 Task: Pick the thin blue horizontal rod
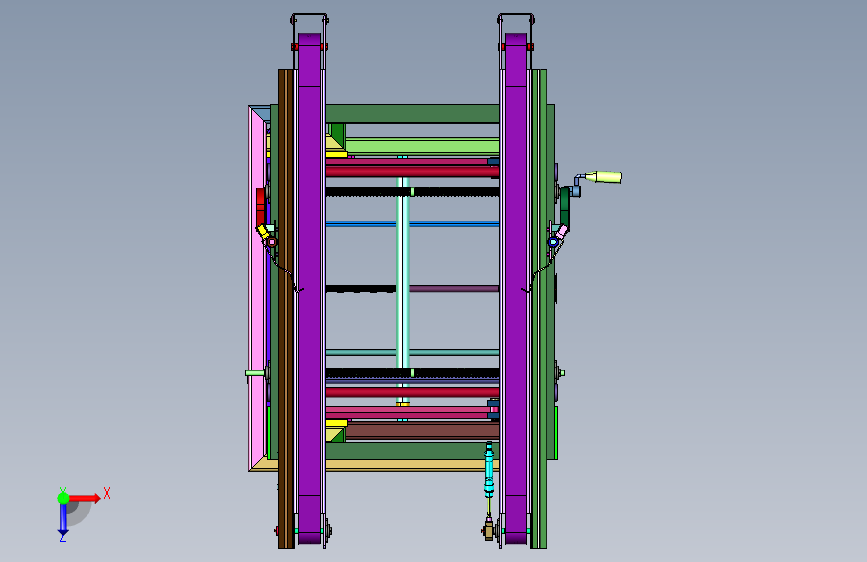(x=412, y=224)
